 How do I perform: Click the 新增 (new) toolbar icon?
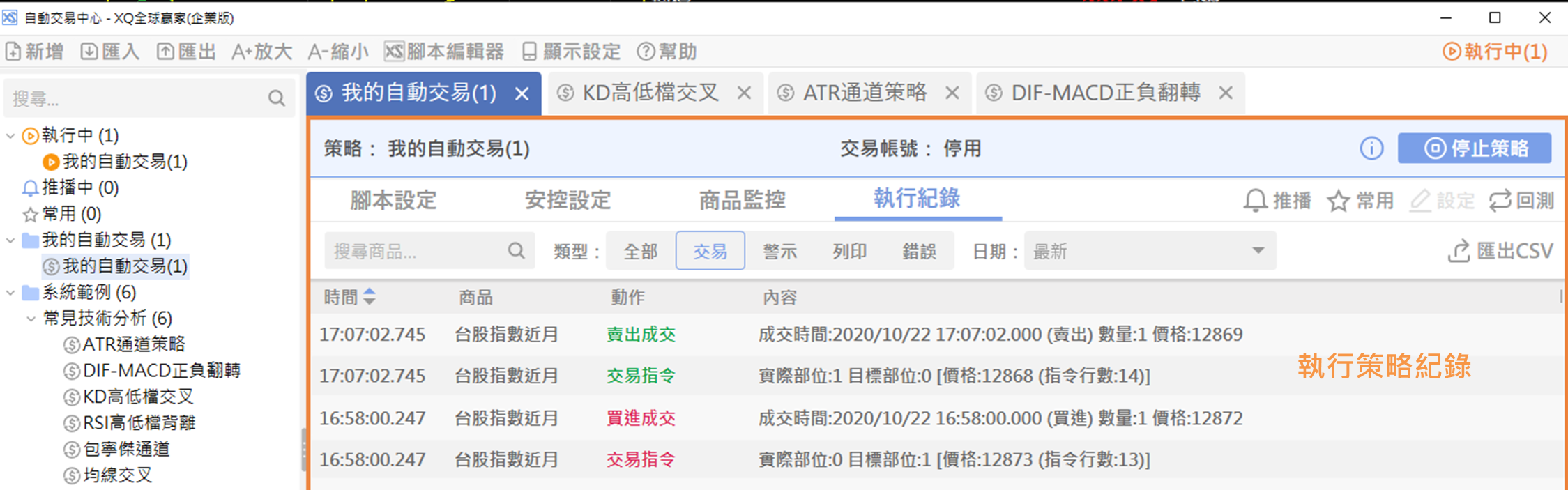(14, 52)
